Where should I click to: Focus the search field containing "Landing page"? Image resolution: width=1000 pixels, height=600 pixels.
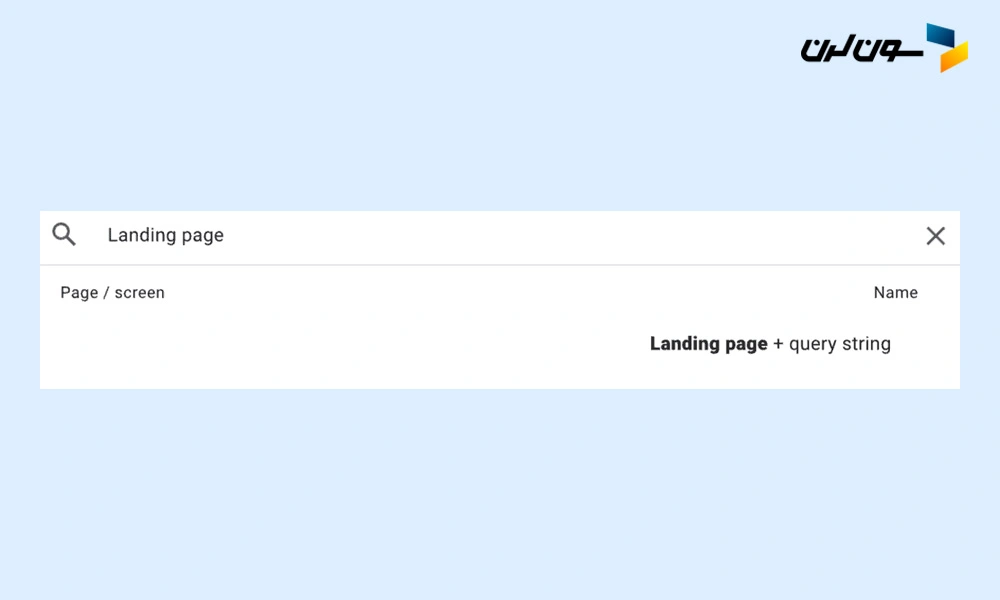point(500,236)
